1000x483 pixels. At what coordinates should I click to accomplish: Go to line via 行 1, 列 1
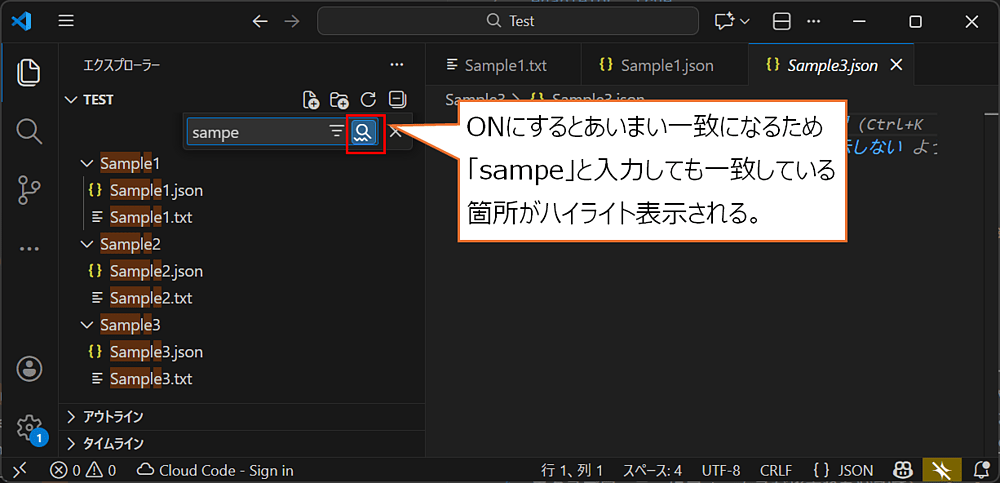[572, 471]
